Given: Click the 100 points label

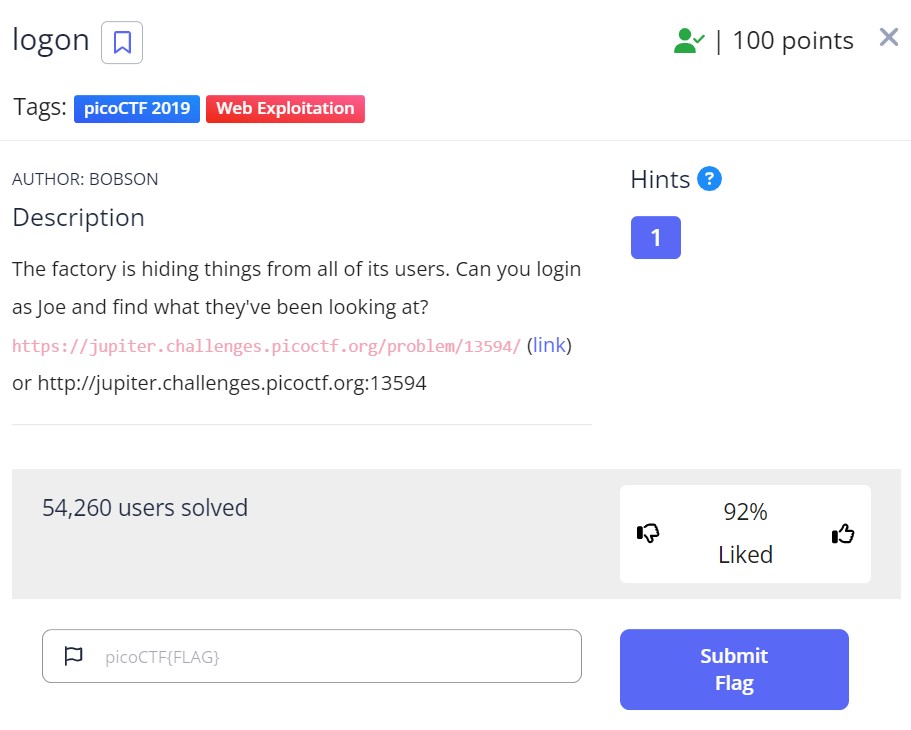Looking at the screenshot, I should coord(792,41).
